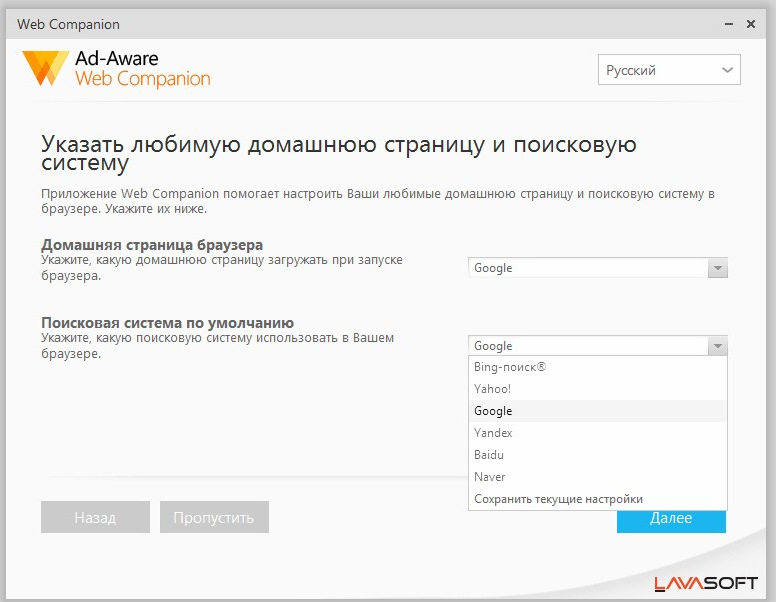Minimize the Web Companion window

pyautogui.click(x=729, y=24)
